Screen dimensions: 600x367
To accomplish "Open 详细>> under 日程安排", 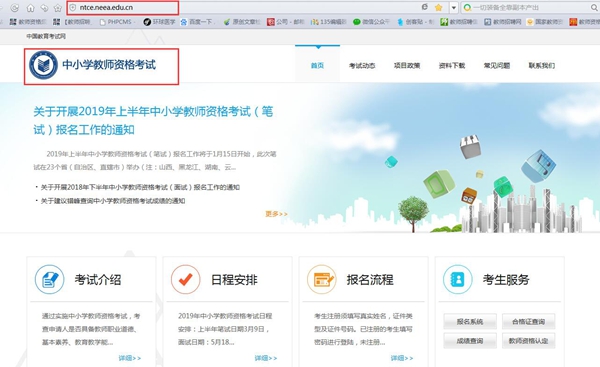I will (266, 358).
